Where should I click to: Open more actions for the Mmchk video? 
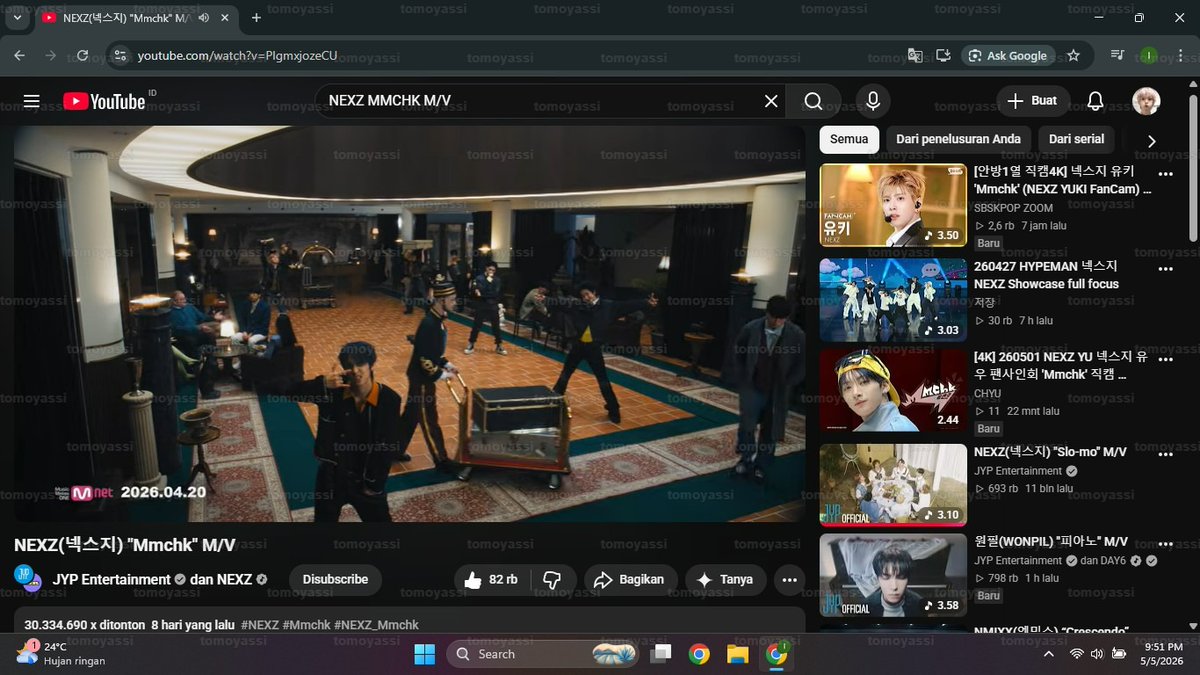[x=789, y=579]
